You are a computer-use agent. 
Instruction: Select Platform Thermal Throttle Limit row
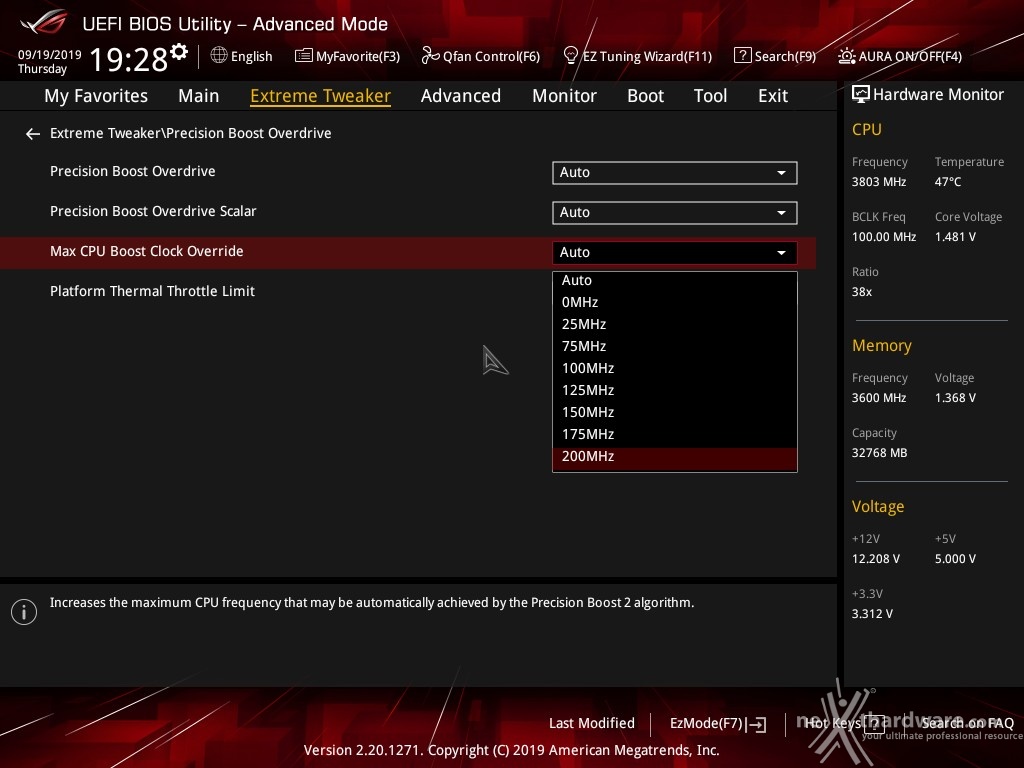152,291
